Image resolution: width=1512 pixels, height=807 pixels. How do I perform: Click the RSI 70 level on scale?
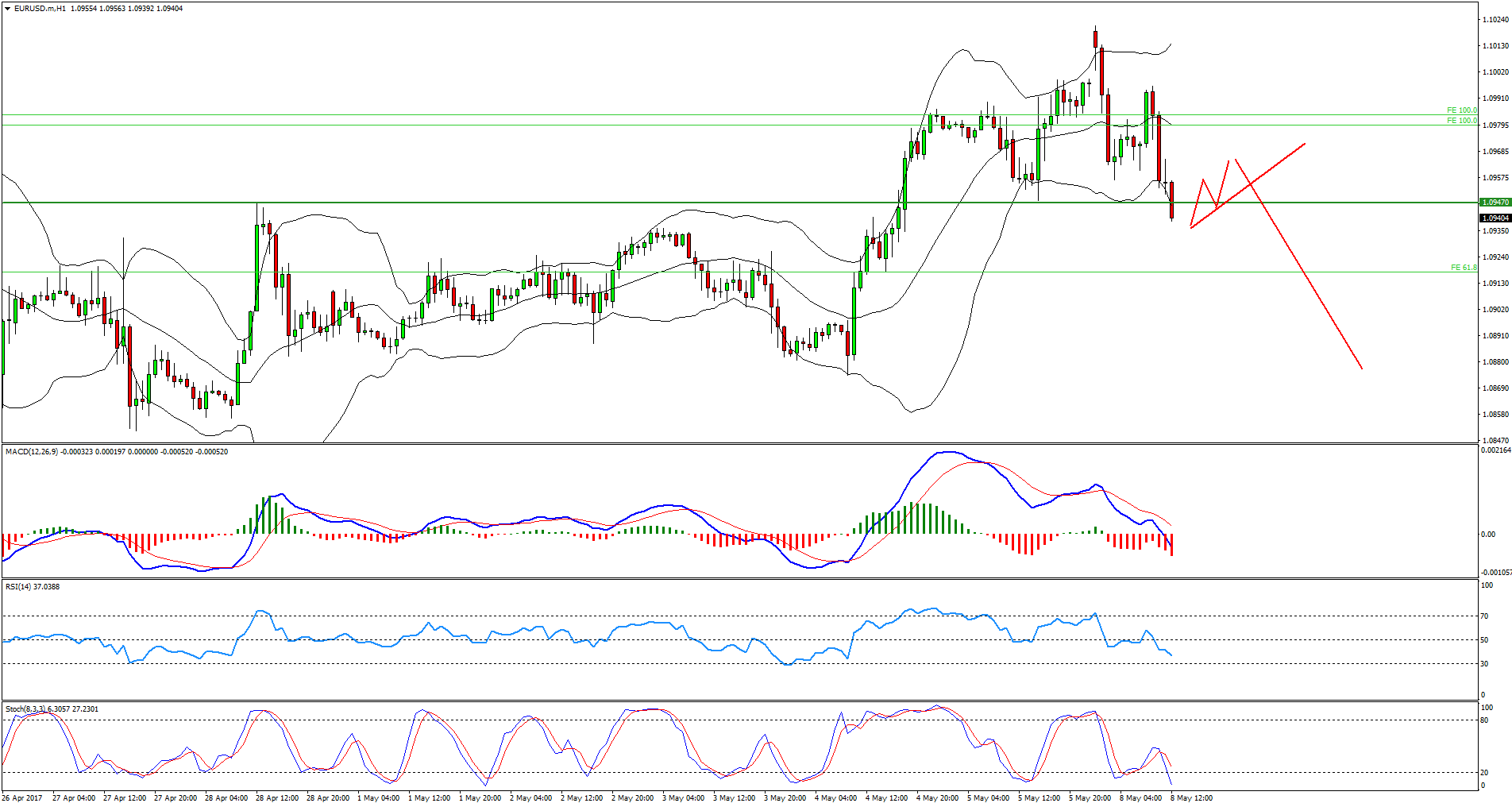coord(1484,616)
